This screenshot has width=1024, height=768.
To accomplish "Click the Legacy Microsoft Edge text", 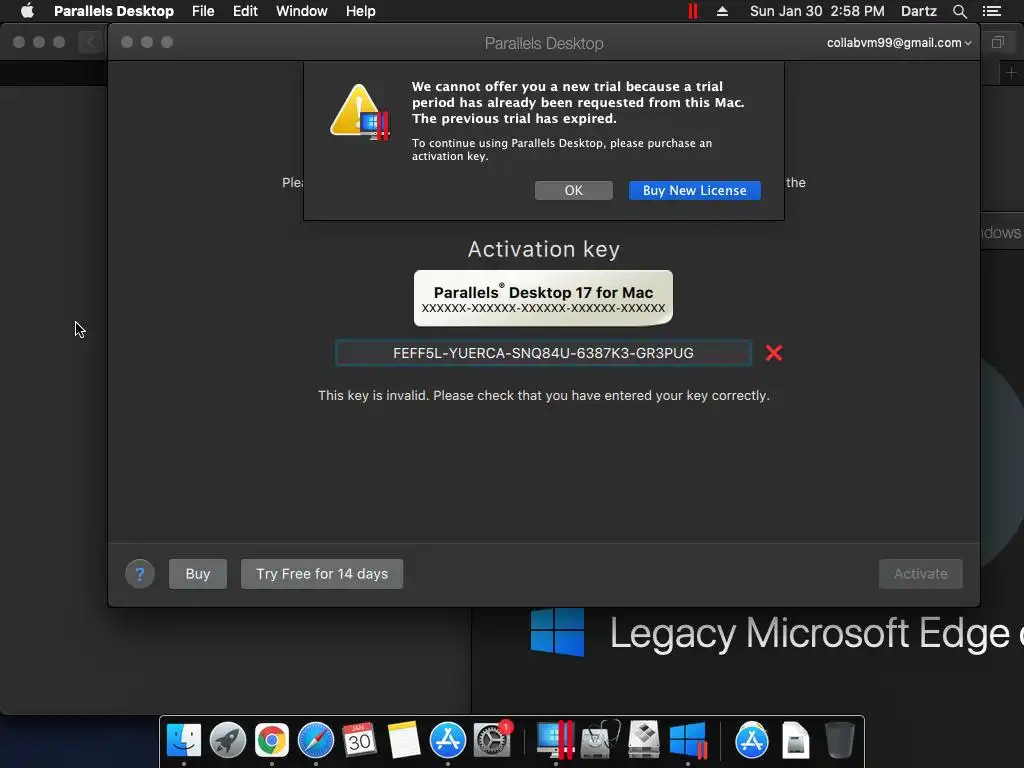I will point(816,633).
